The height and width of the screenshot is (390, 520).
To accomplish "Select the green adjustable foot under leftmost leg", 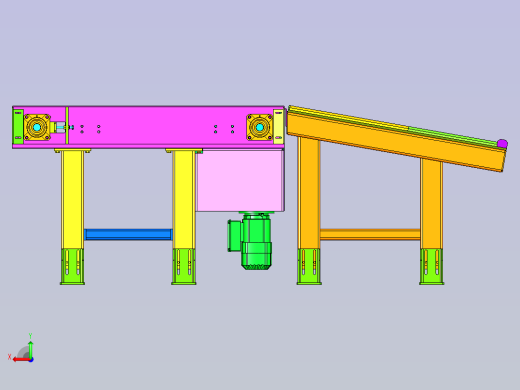I will (72, 267).
